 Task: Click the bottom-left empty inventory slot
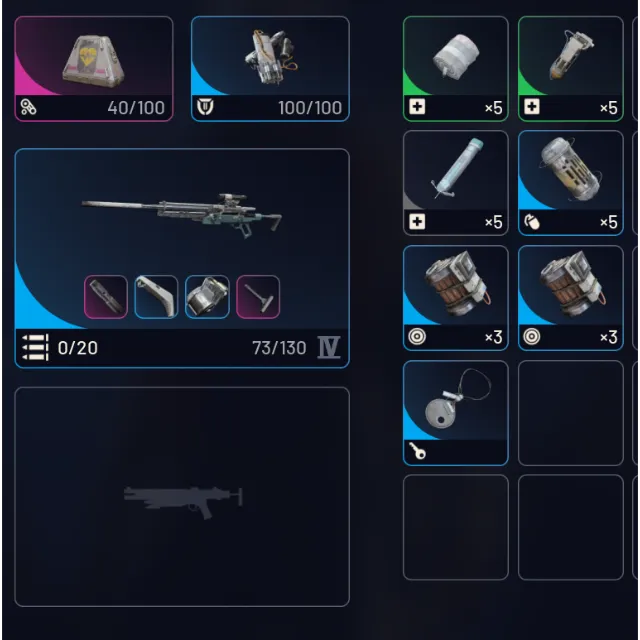pyautogui.click(x=456, y=527)
